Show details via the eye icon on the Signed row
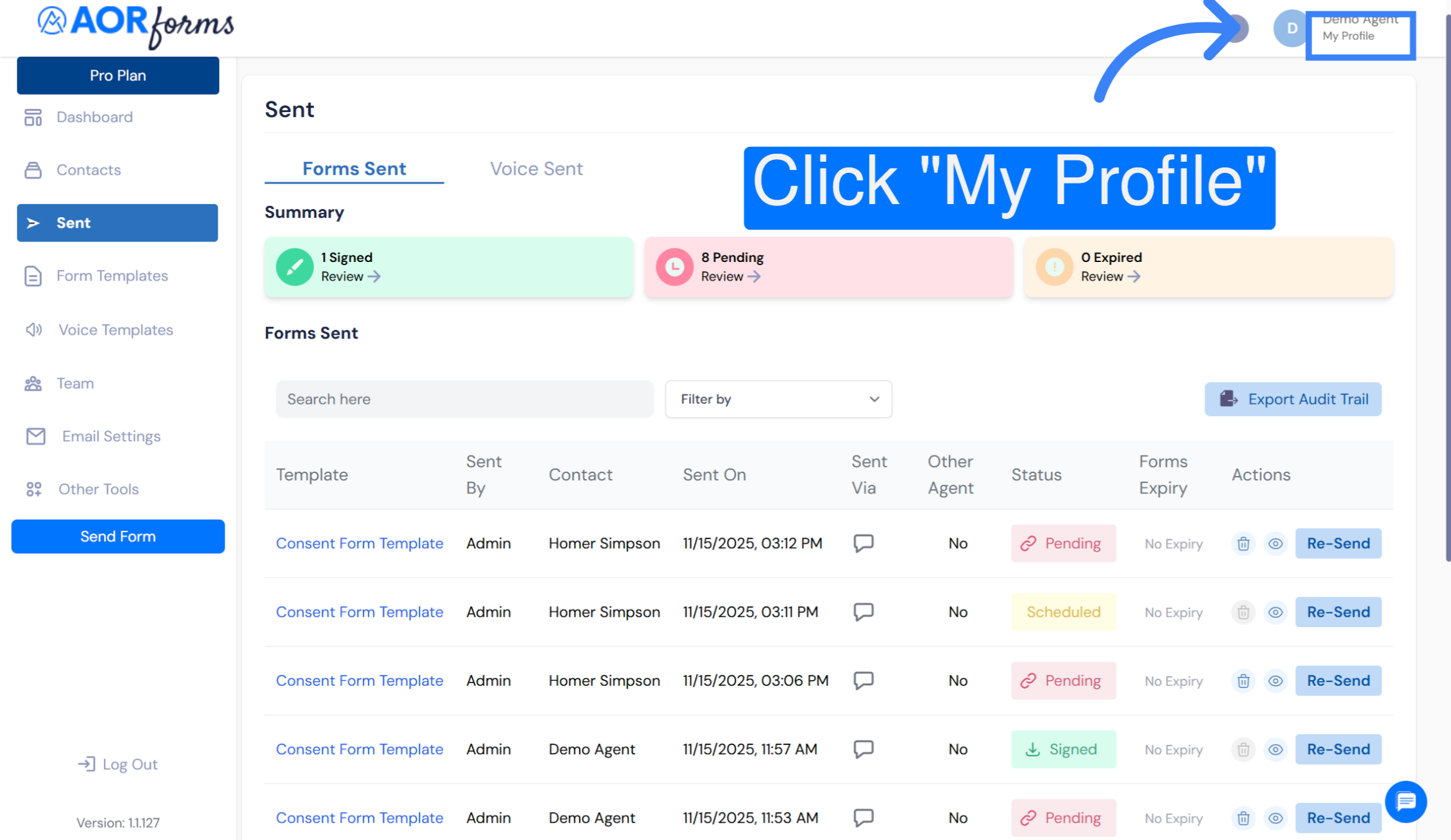Viewport: 1451px width, 840px height. pyautogui.click(x=1275, y=749)
